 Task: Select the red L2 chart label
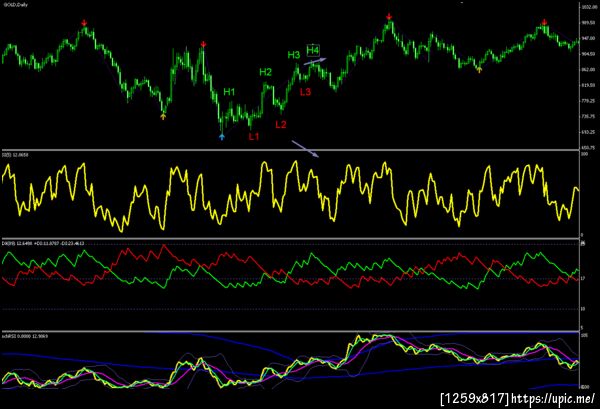[281, 124]
